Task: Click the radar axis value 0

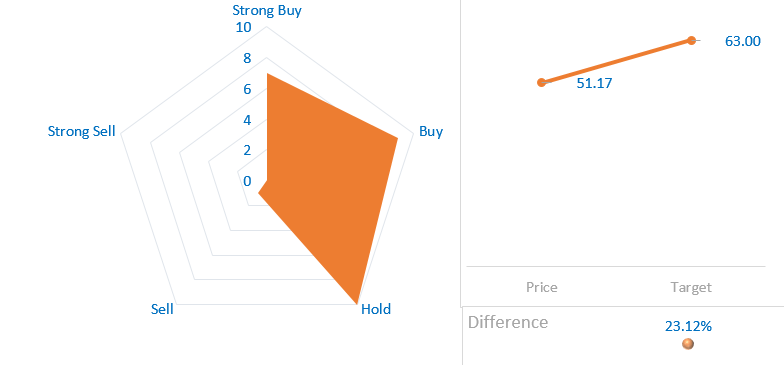Action: (248, 181)
